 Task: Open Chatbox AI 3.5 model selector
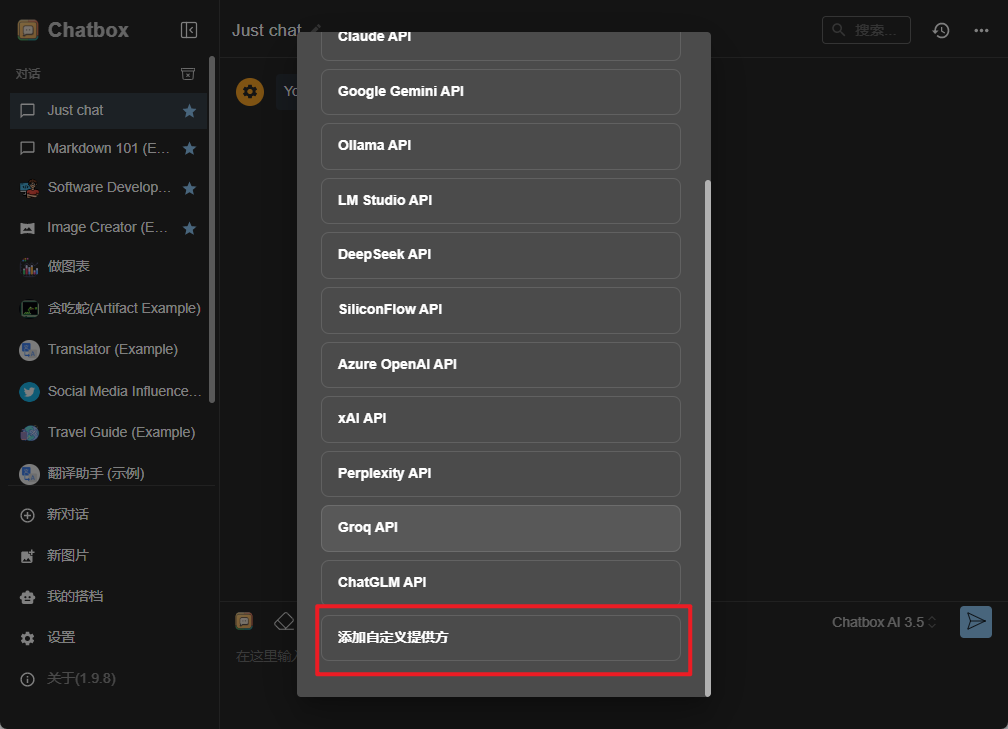(884, 622)
